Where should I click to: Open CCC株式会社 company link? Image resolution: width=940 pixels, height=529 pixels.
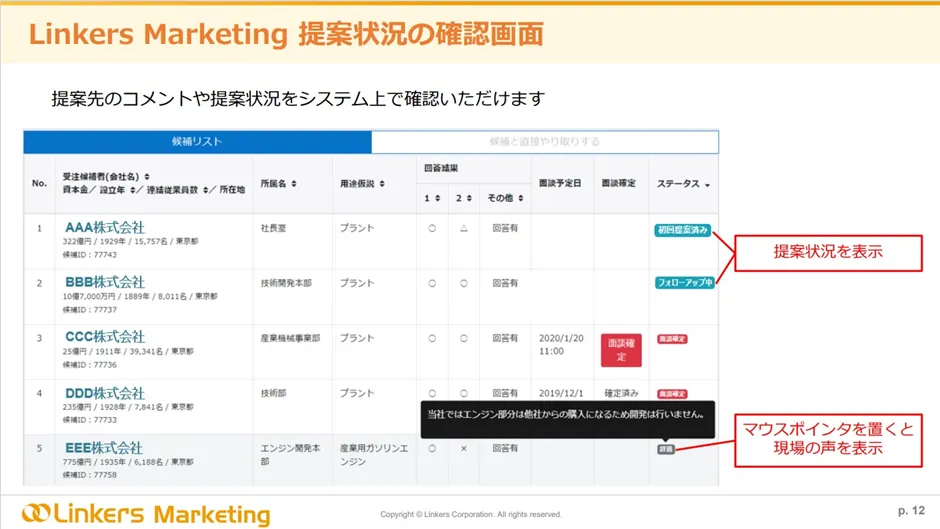(105, 336)
